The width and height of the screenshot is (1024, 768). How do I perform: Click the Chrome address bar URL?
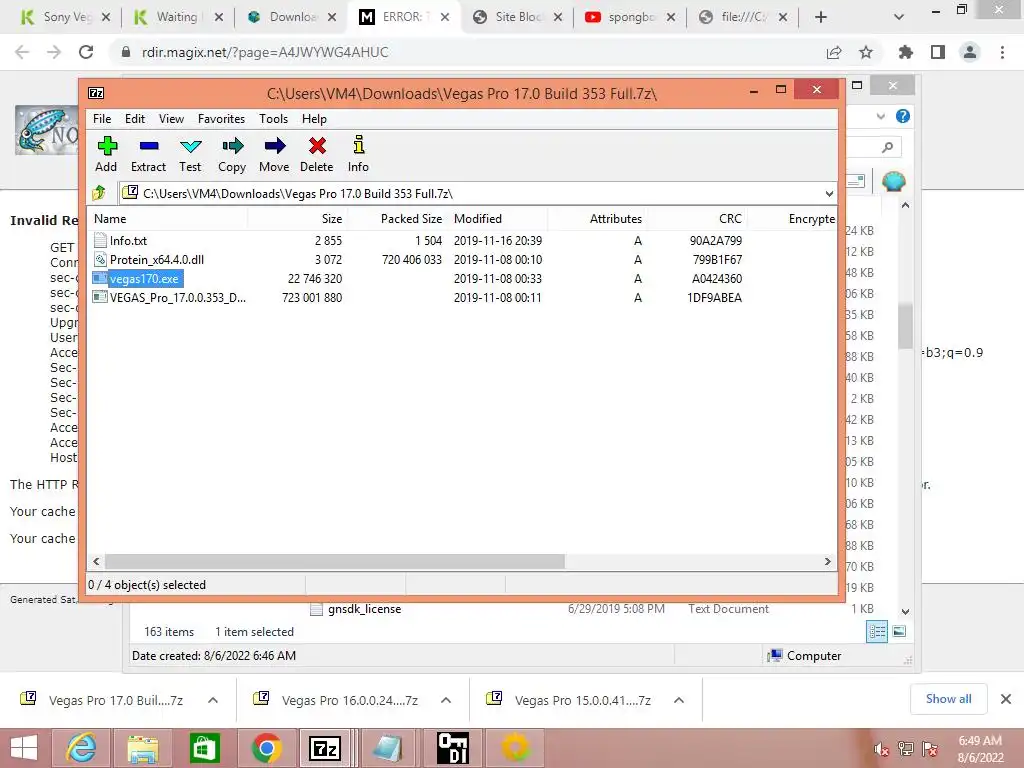click(x=265, y=52)
